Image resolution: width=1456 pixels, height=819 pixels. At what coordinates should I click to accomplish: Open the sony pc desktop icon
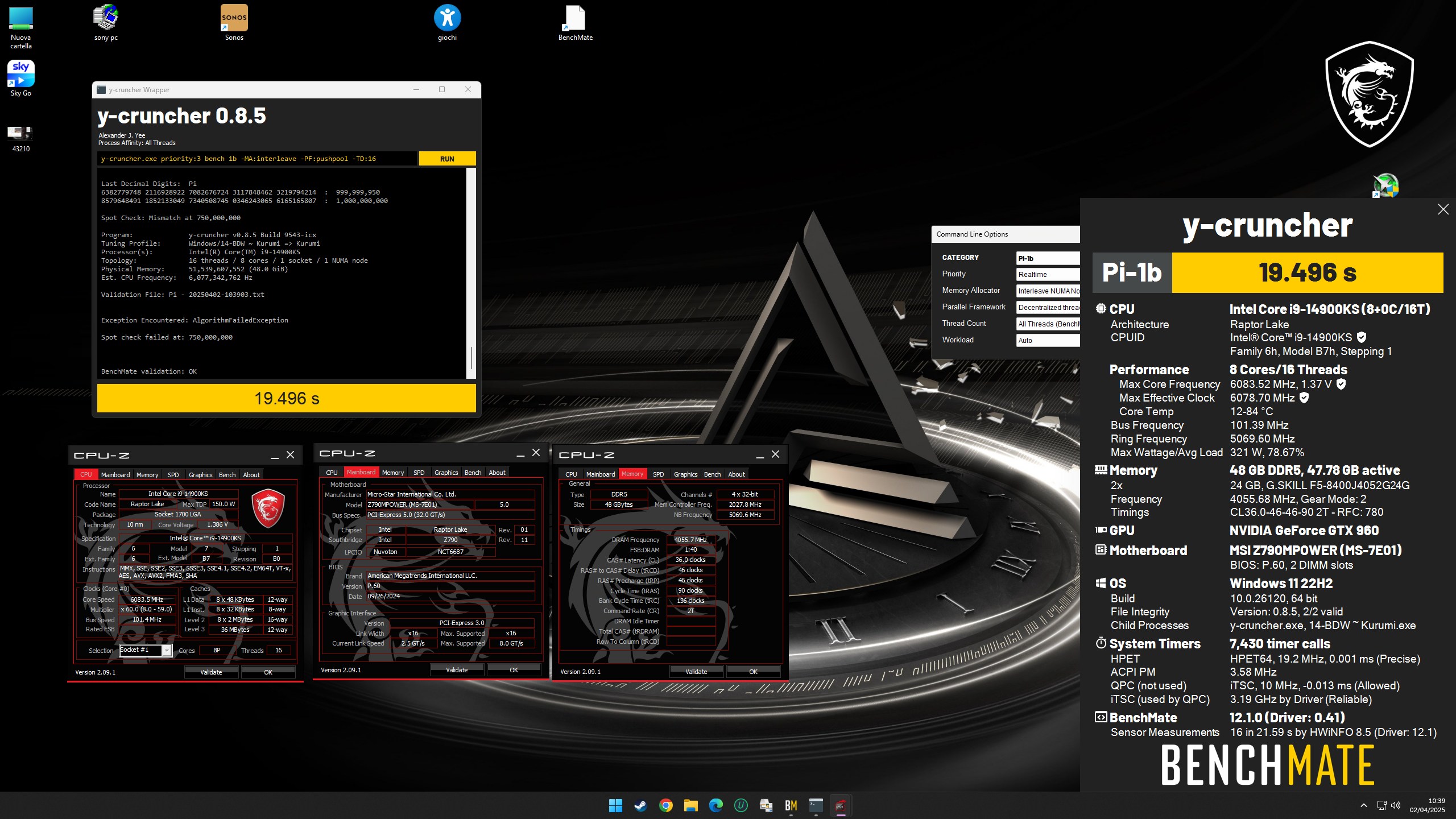(x=106, y=23)
